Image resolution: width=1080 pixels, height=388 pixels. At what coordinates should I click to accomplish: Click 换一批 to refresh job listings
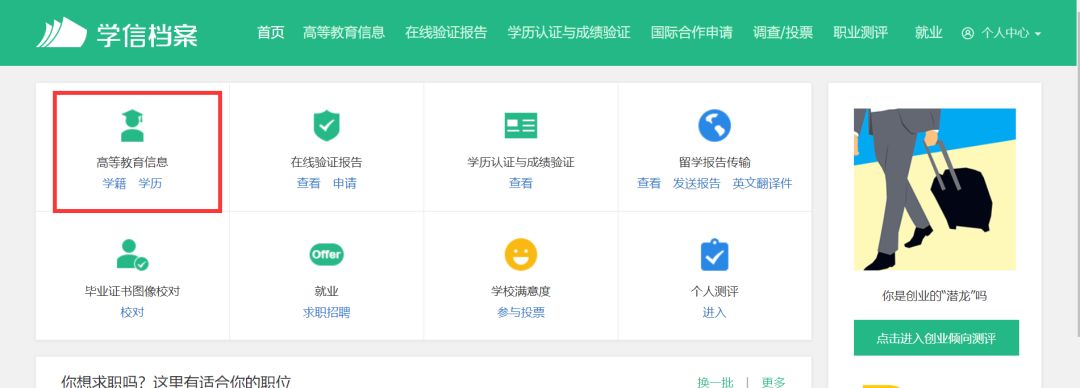click(715, 382)
